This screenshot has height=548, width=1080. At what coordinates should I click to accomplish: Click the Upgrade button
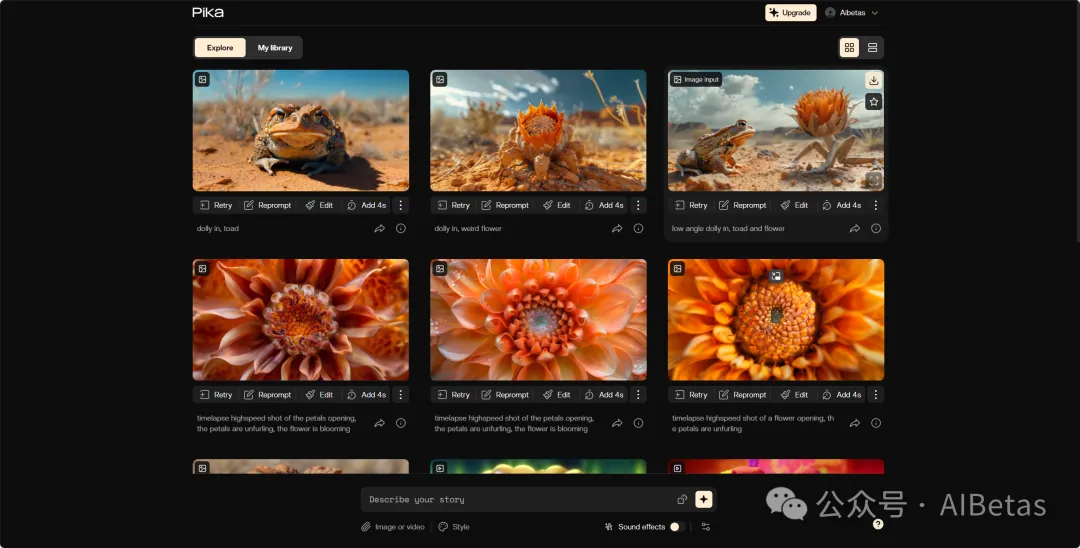(790, 12)
